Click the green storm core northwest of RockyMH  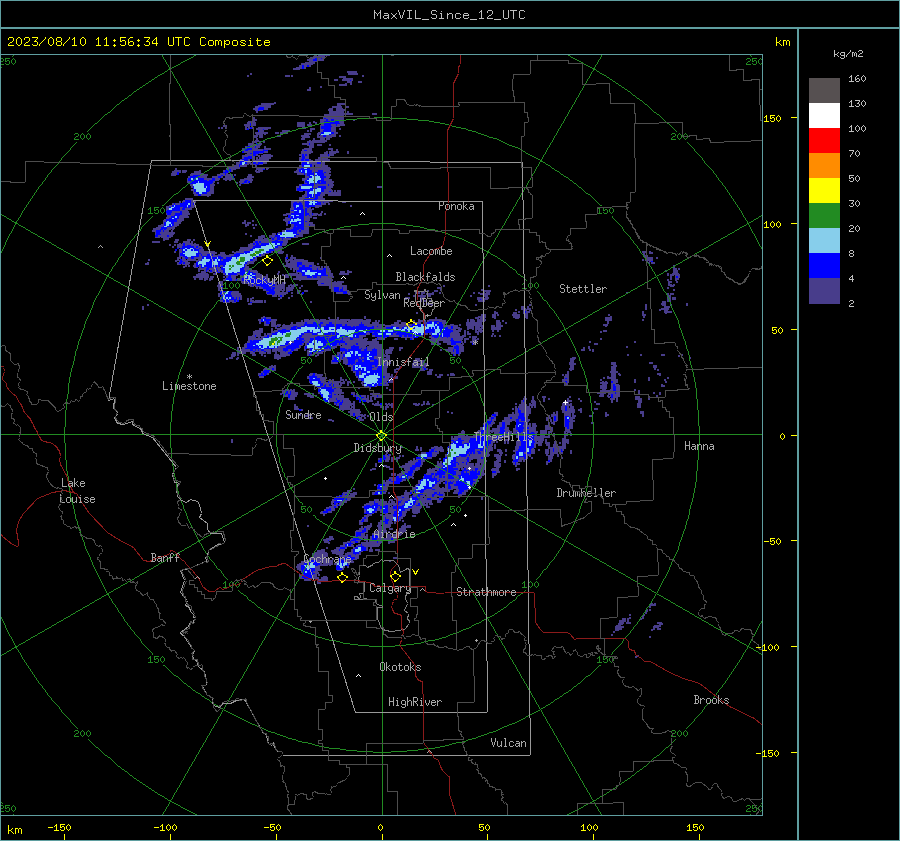tap(240, 261)
